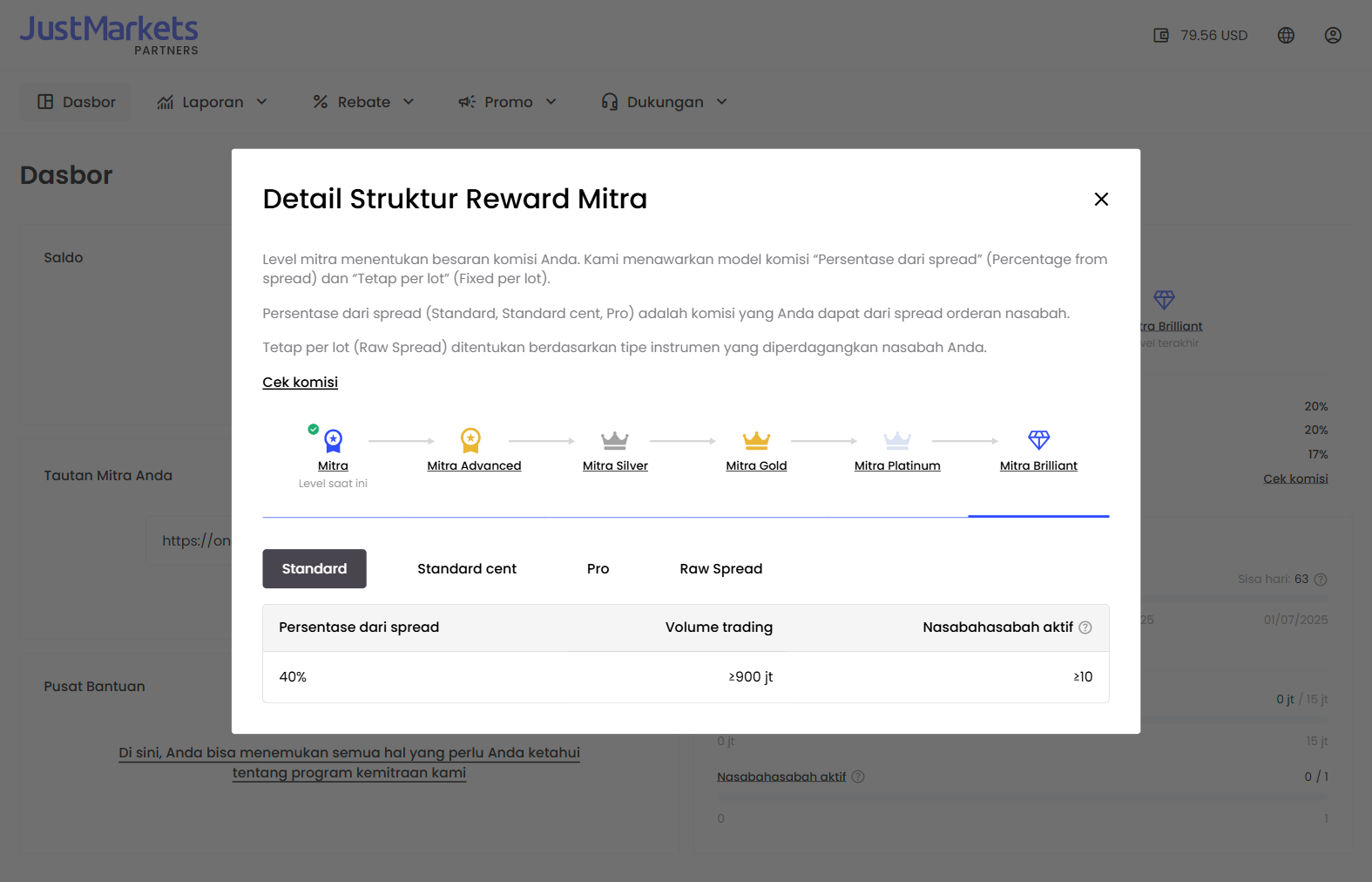Click the background Nasabahasabah aktif help icon
Viewport: 1372px width, 882px height.
858,777
